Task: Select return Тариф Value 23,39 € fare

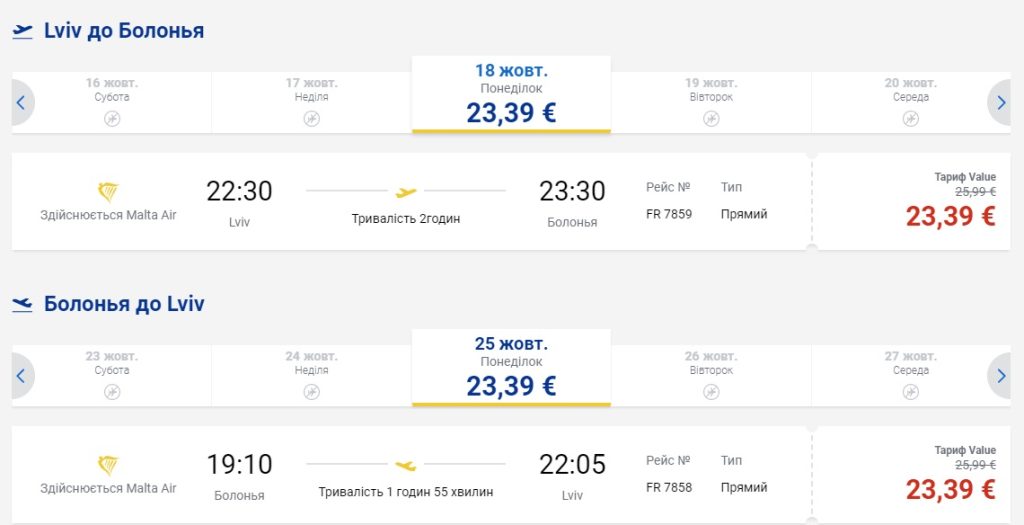Action: (950, 489)
